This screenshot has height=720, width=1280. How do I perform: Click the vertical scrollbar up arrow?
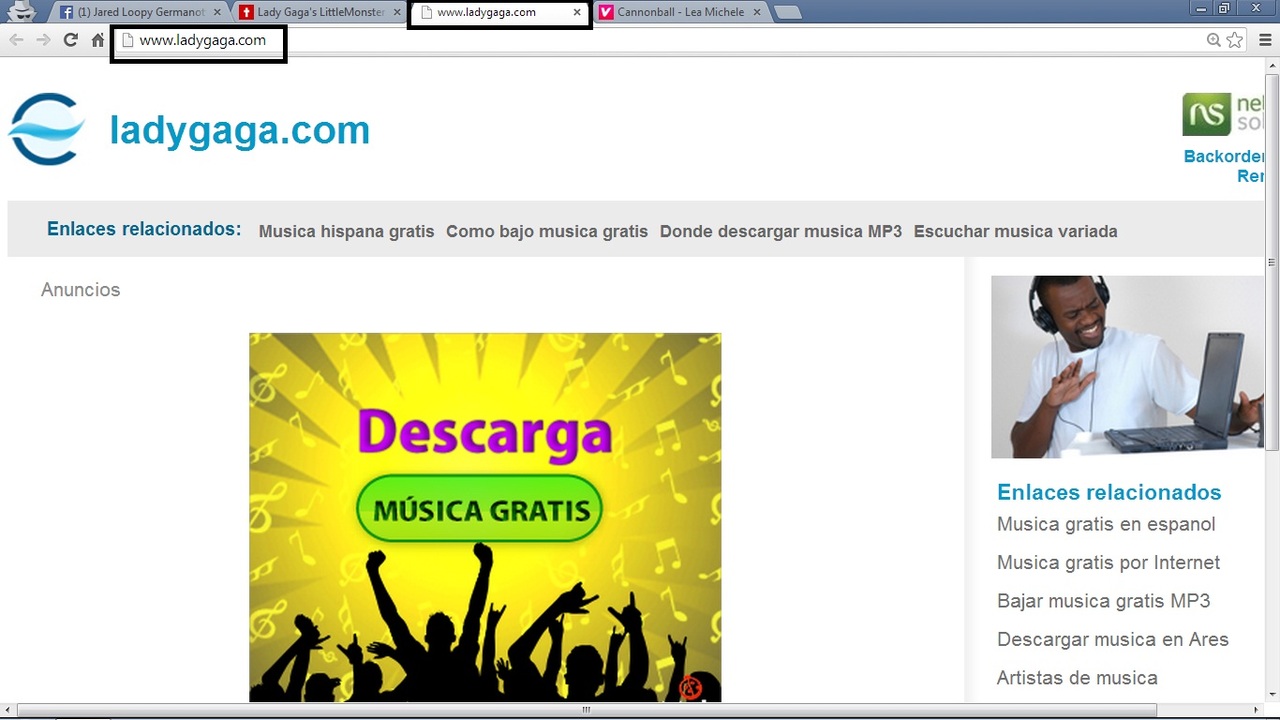1272,65
